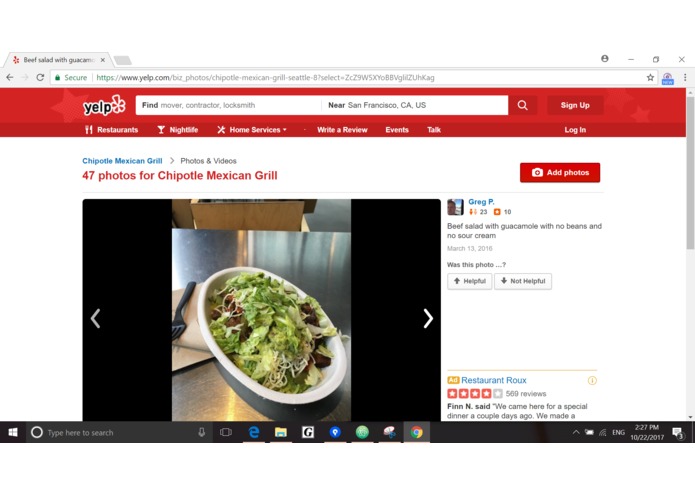Click the Add photos button
The image size is (695, 494).
(560, 172)
